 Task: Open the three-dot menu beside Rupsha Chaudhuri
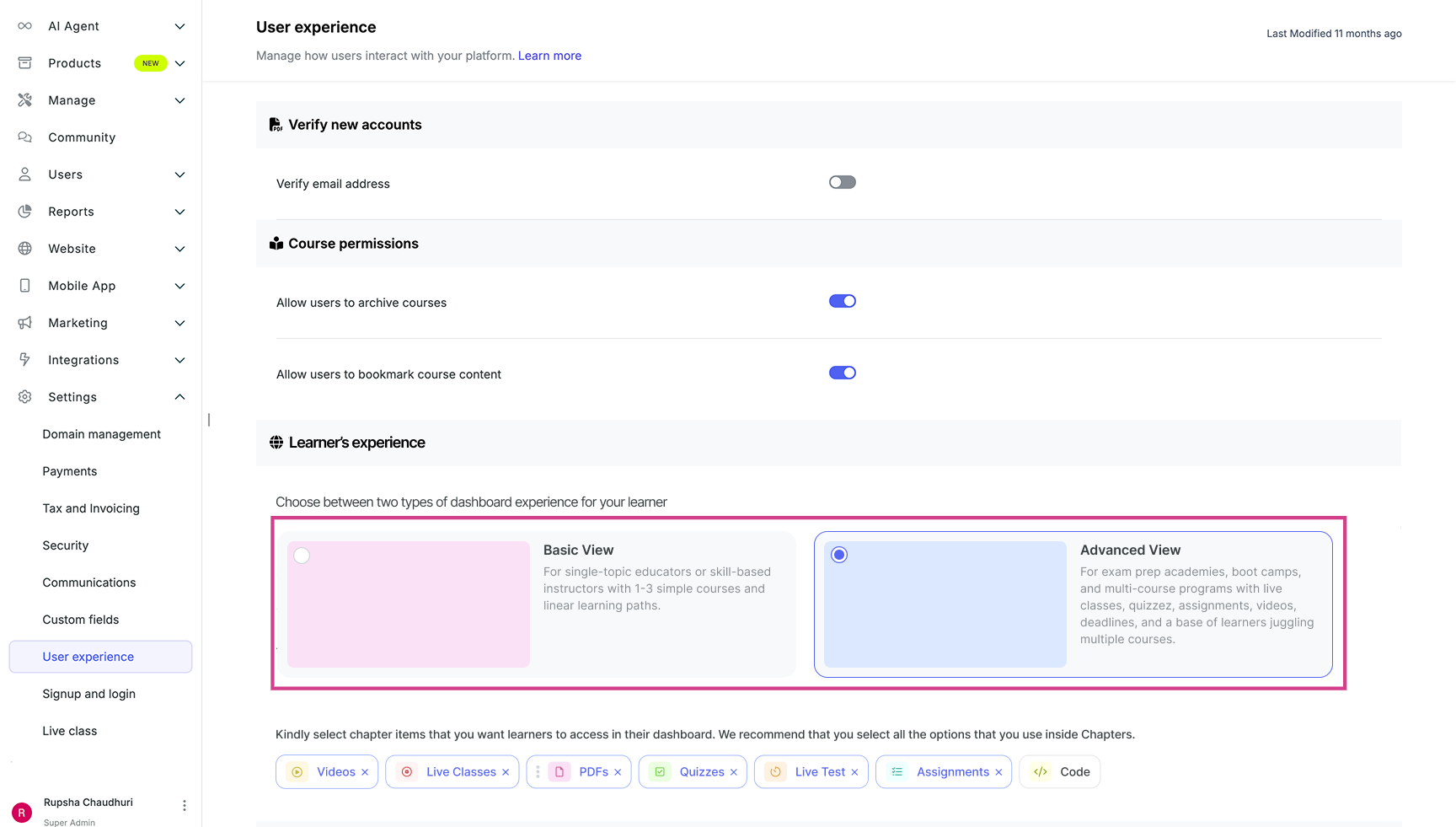click(x=185, y=806)
